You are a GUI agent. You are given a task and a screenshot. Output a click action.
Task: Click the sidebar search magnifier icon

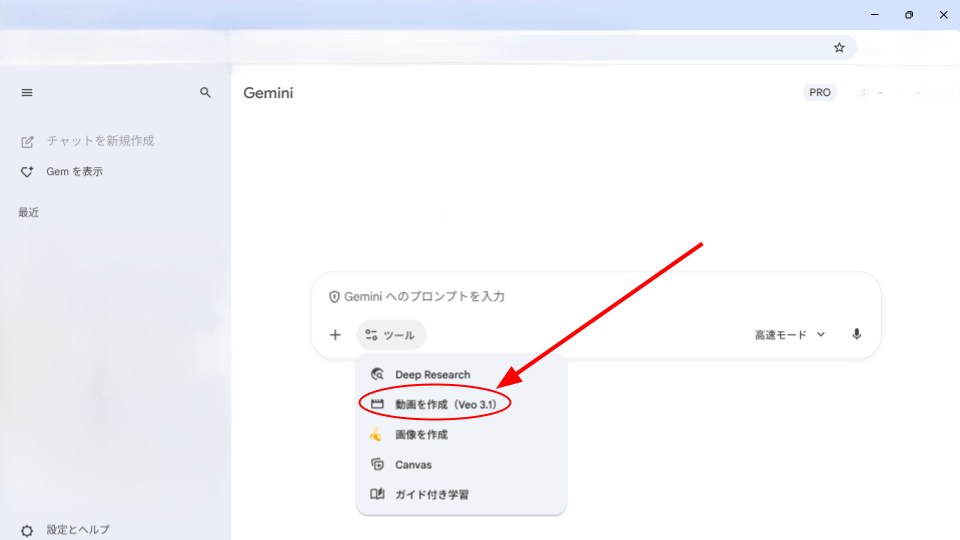click(x=206, y=92)
